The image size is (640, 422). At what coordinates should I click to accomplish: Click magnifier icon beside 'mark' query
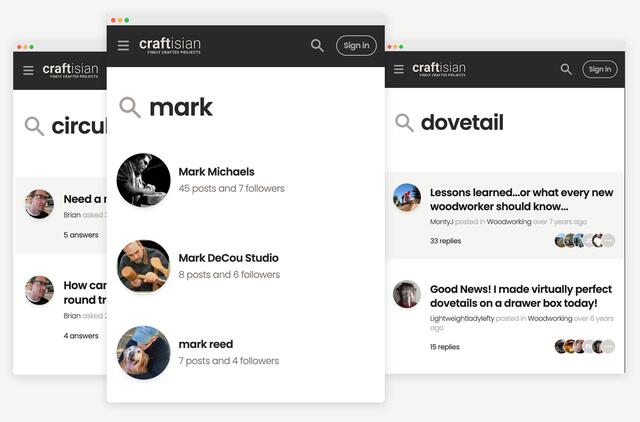130,107
